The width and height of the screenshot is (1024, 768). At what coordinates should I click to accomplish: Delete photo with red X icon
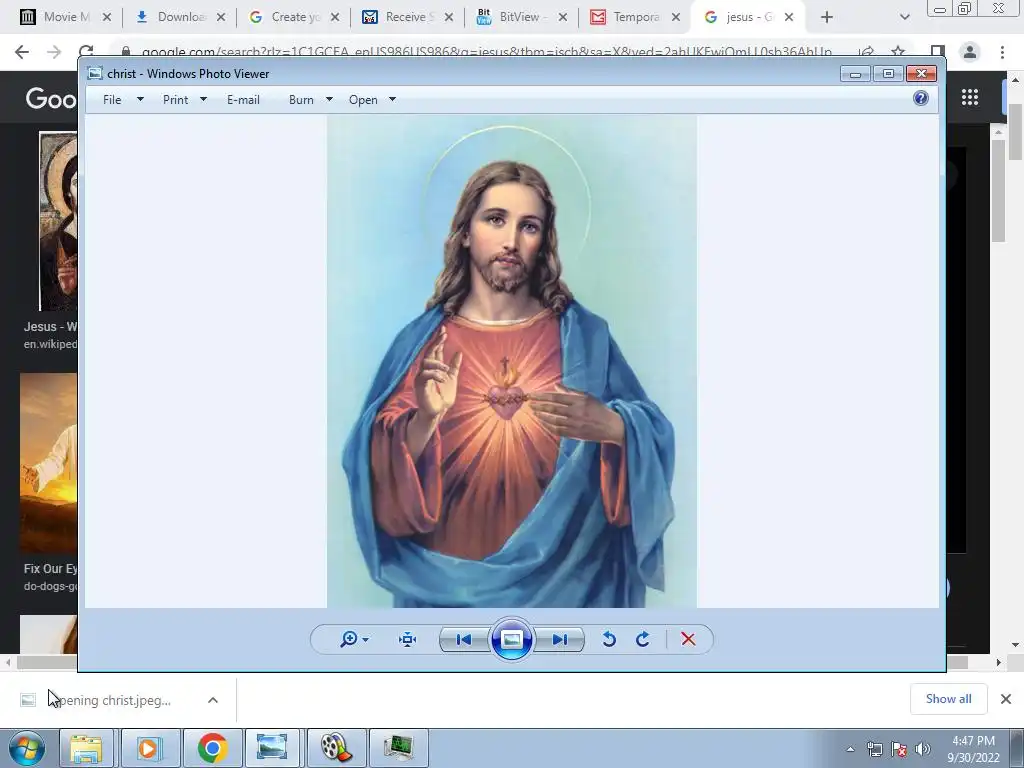[x=688, y=639]
